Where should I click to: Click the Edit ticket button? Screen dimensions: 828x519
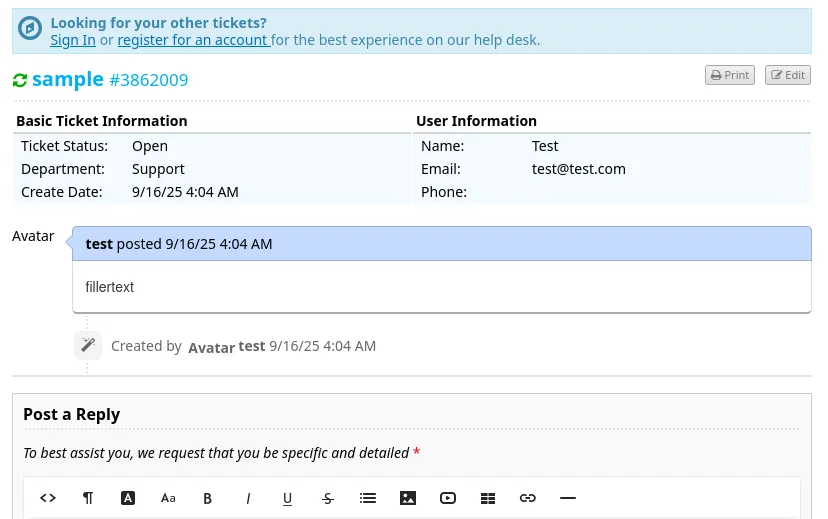pyautogui.click(x=788, y=75)
